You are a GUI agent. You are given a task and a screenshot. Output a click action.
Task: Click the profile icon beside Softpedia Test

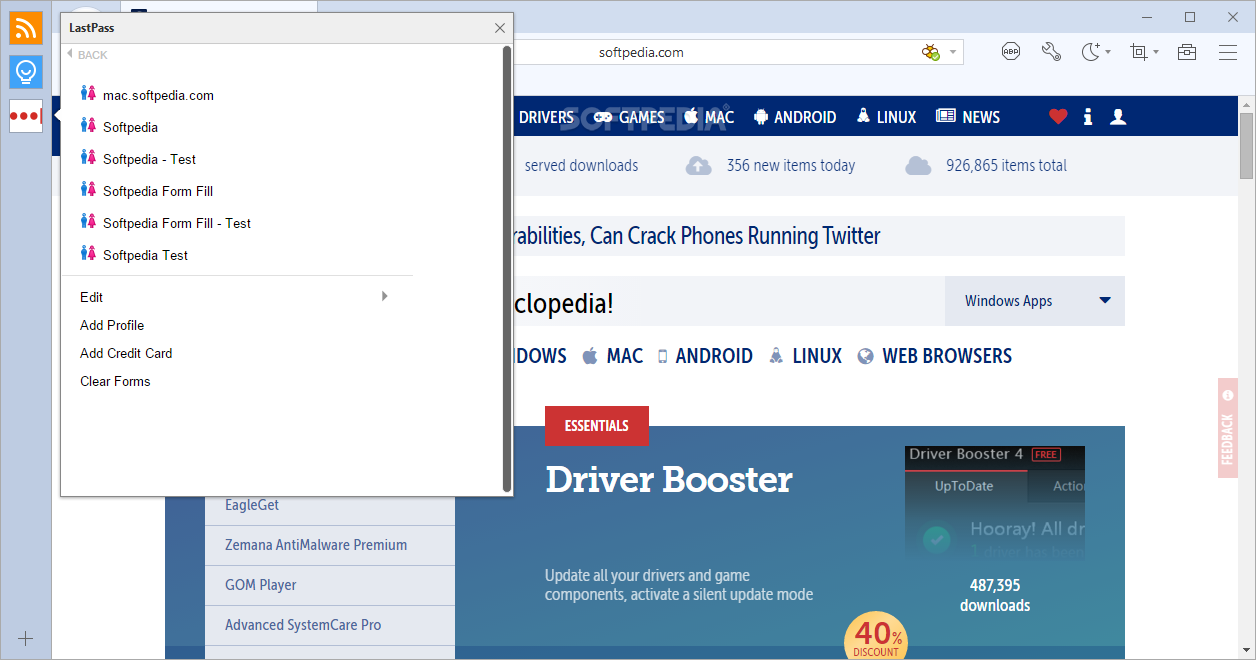(88, 254)
